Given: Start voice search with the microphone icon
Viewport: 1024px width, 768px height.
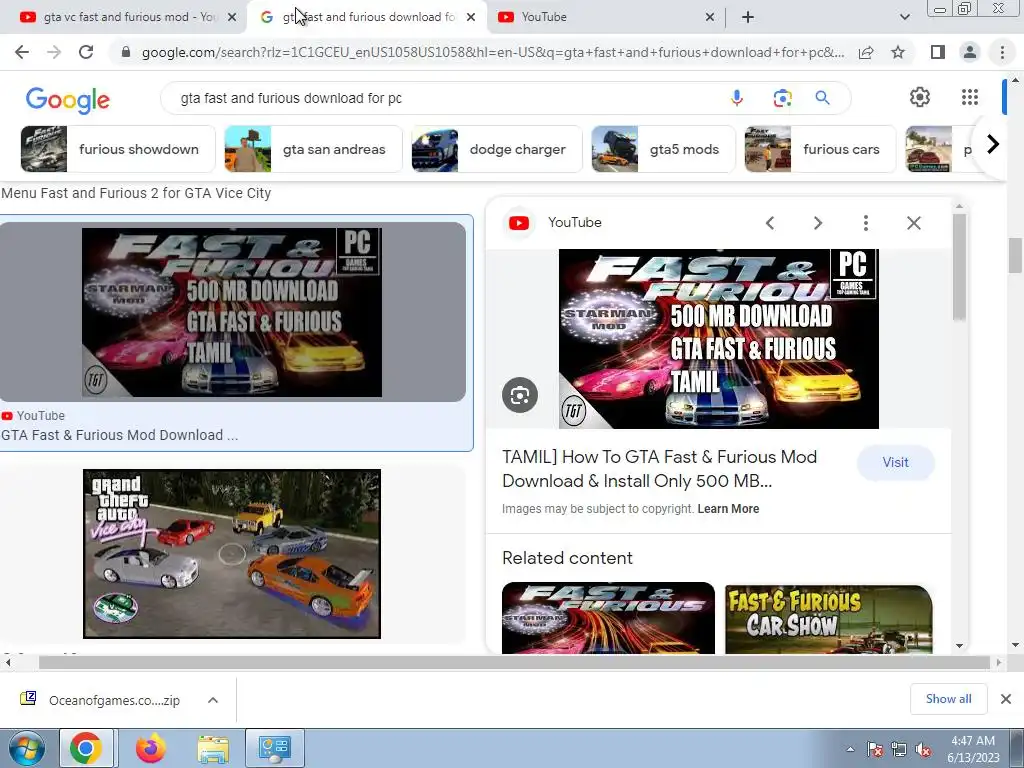Looking at the screenshot, I should [737, 98].
